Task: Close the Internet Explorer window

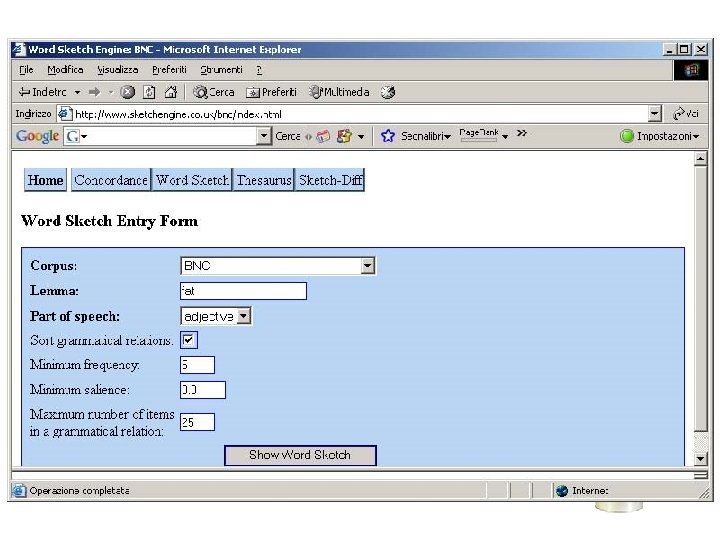Action: 701,49
